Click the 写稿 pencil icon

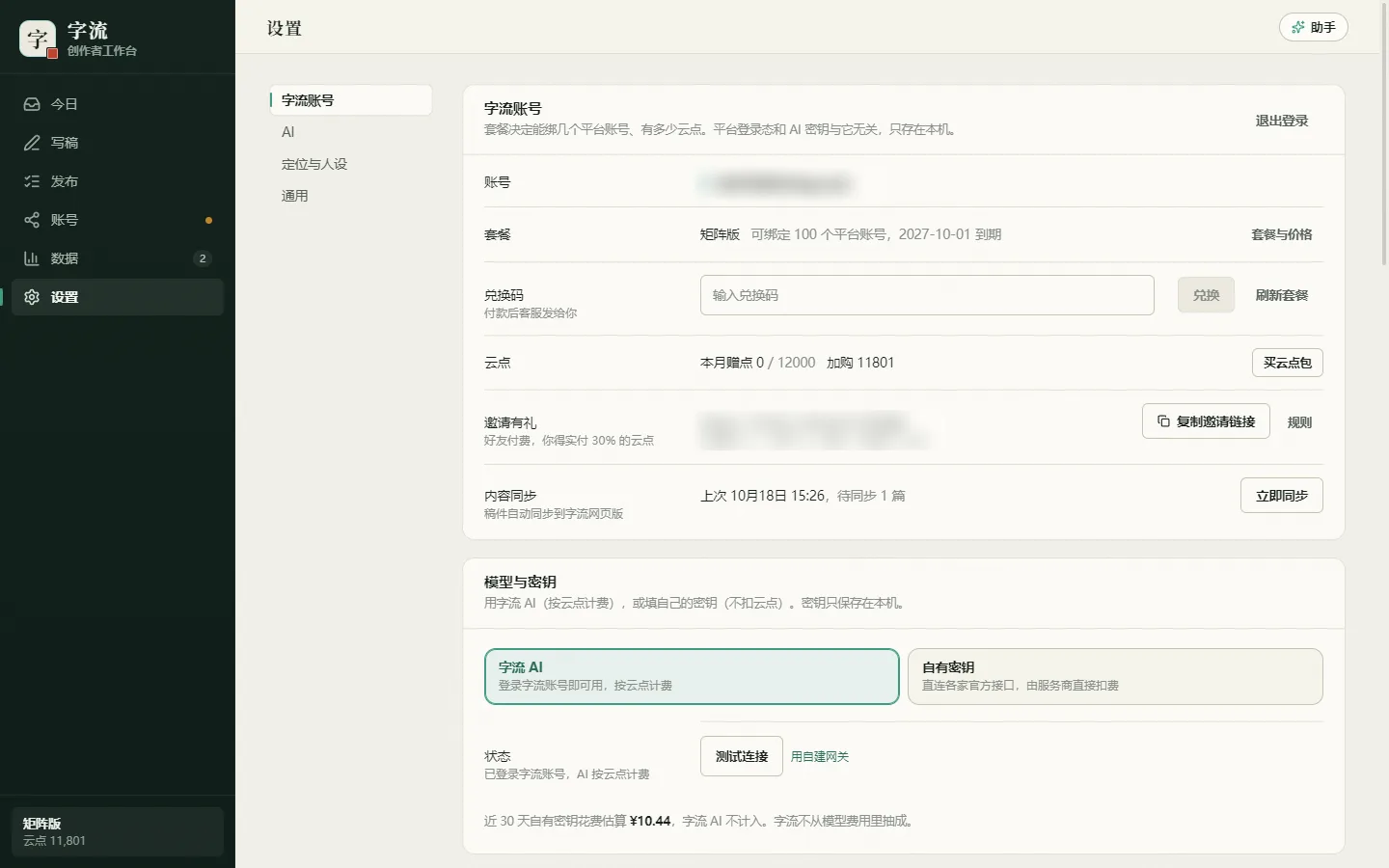32,143
